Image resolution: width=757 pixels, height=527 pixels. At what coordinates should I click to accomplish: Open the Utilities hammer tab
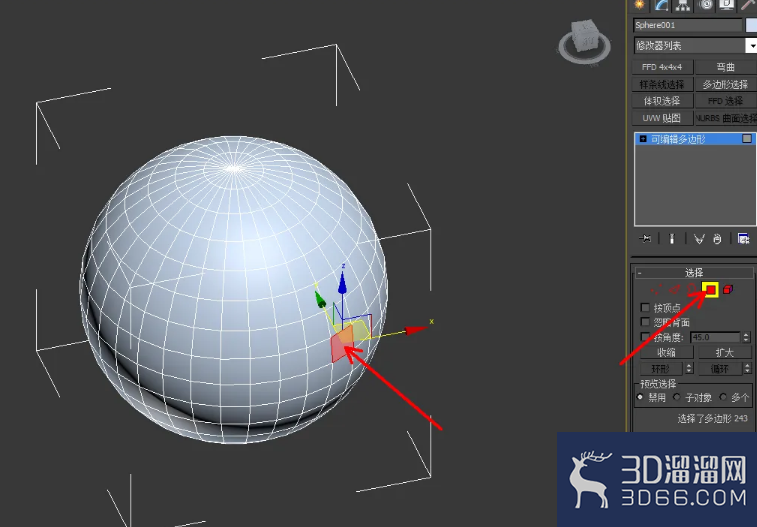[748, 5]
